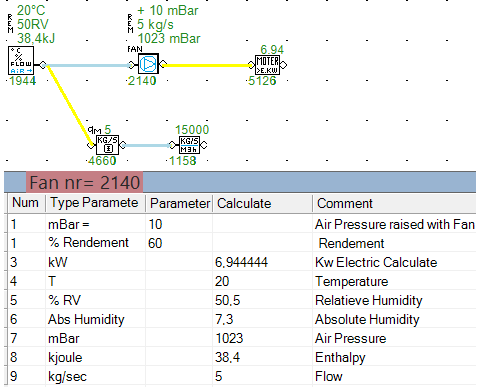Click the input connector of KG/S block 4660
The width and height of the screenshot is (478, 391).
pos(91,145)
